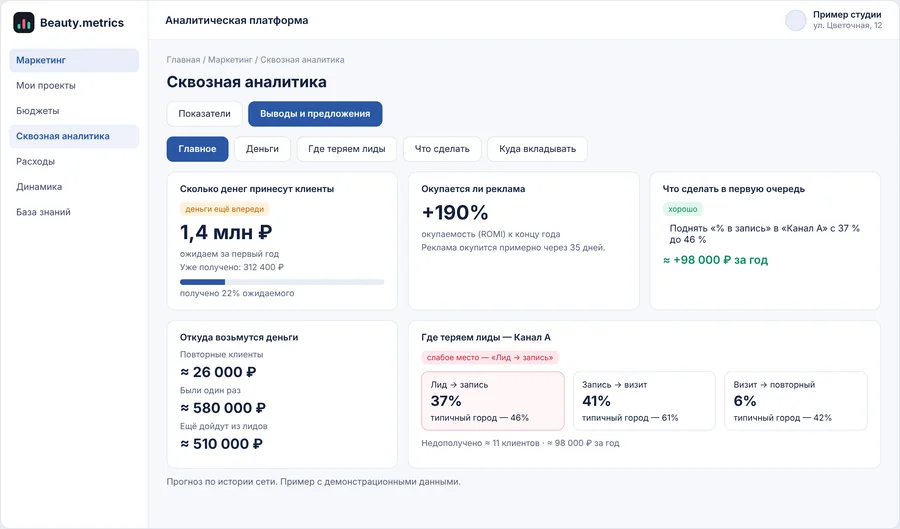
Task: Click Реклама окупится примерно через 35 дней
Action: (x=513, y=247)
